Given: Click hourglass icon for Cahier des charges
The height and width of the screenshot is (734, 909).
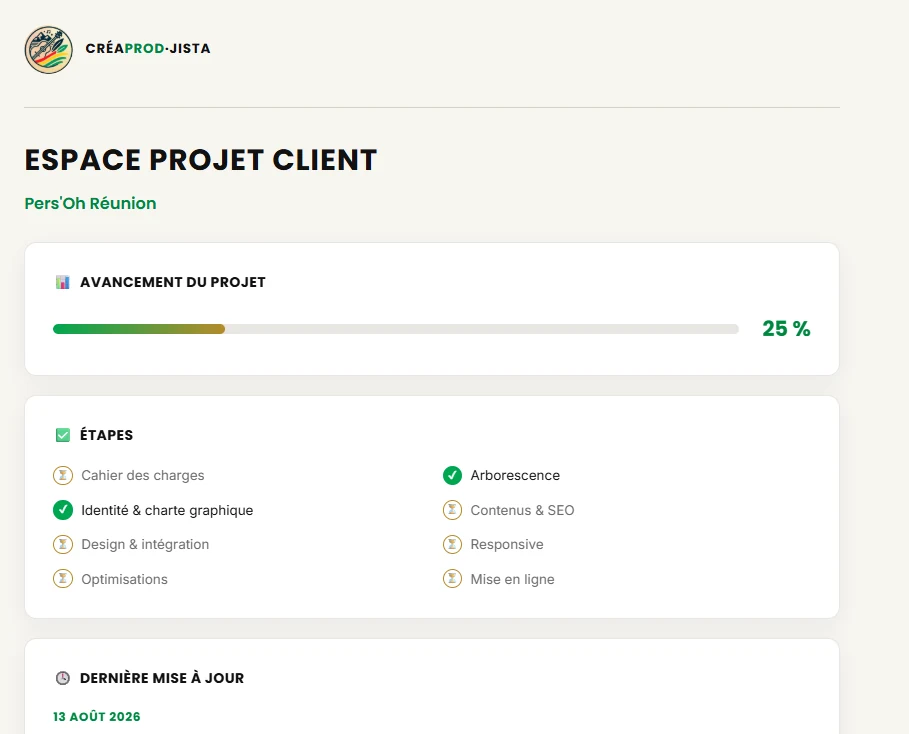Looking at the screenshot, I should point(63,475).
